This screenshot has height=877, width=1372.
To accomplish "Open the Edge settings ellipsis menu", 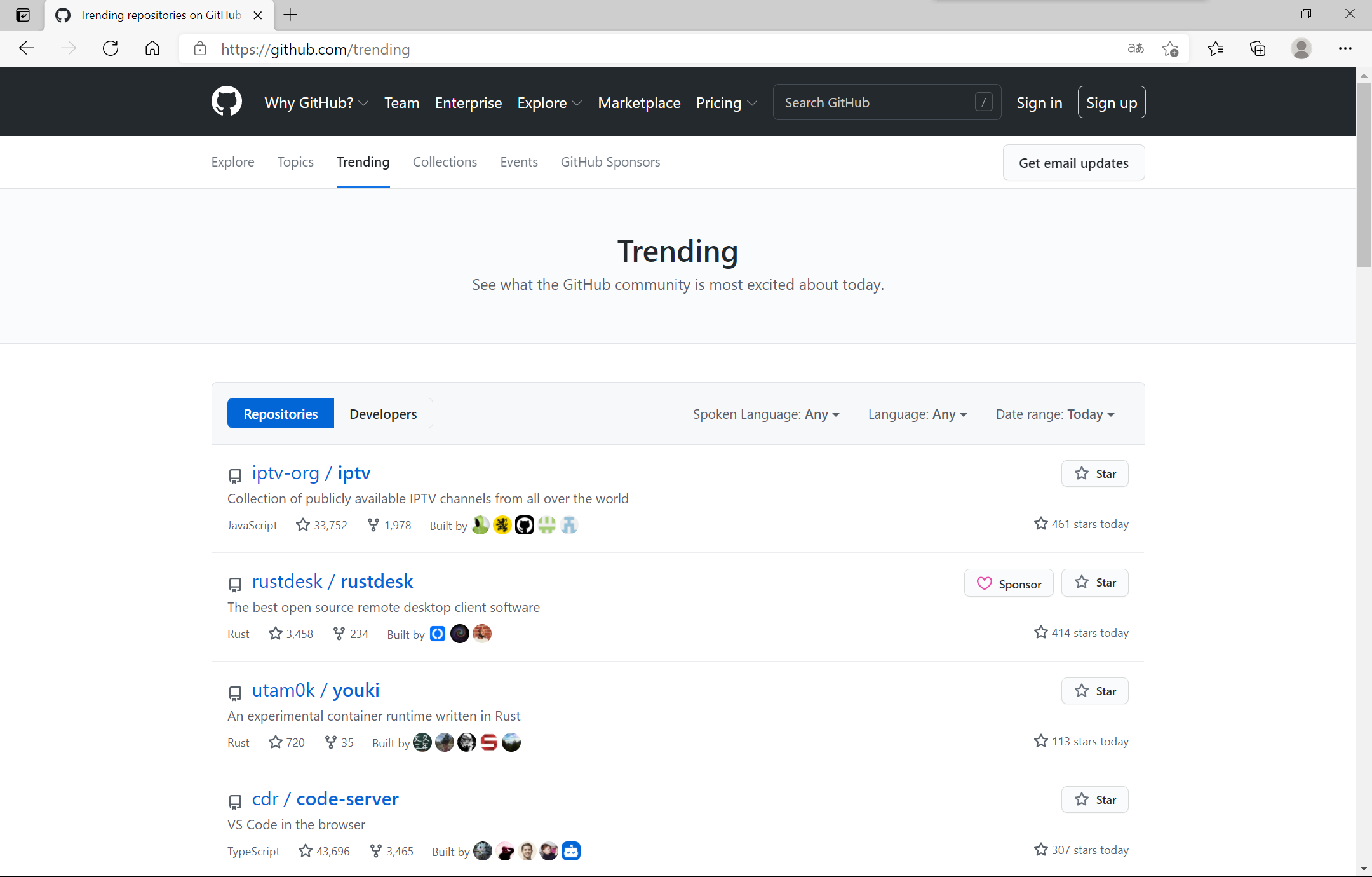I will tap(1345, 49).
